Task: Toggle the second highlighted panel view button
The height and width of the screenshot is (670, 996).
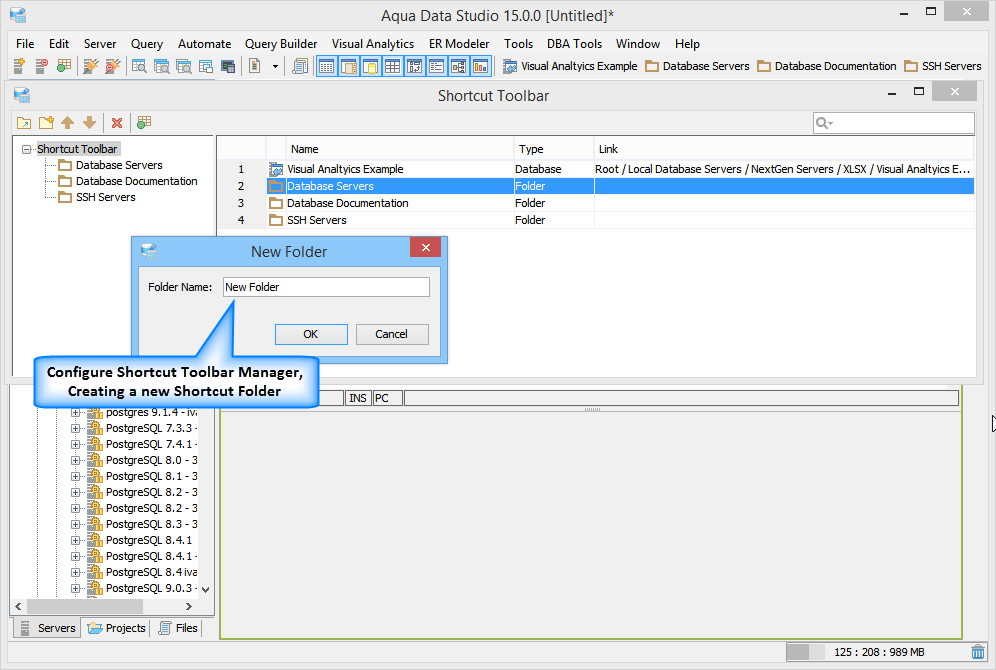Action: tap(349, 65)
